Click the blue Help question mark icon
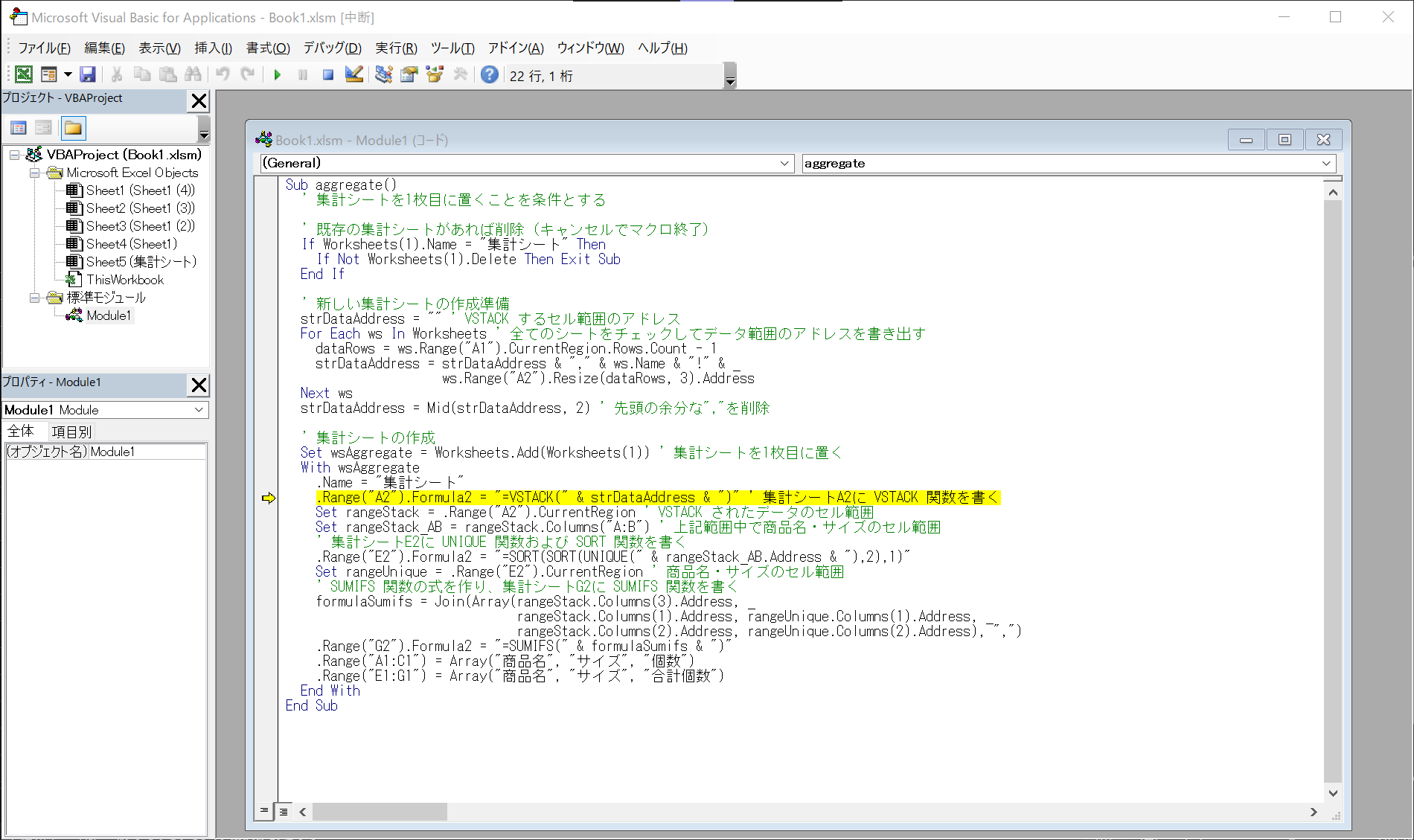Screen dimensions: 1414x840 (490, 74)
